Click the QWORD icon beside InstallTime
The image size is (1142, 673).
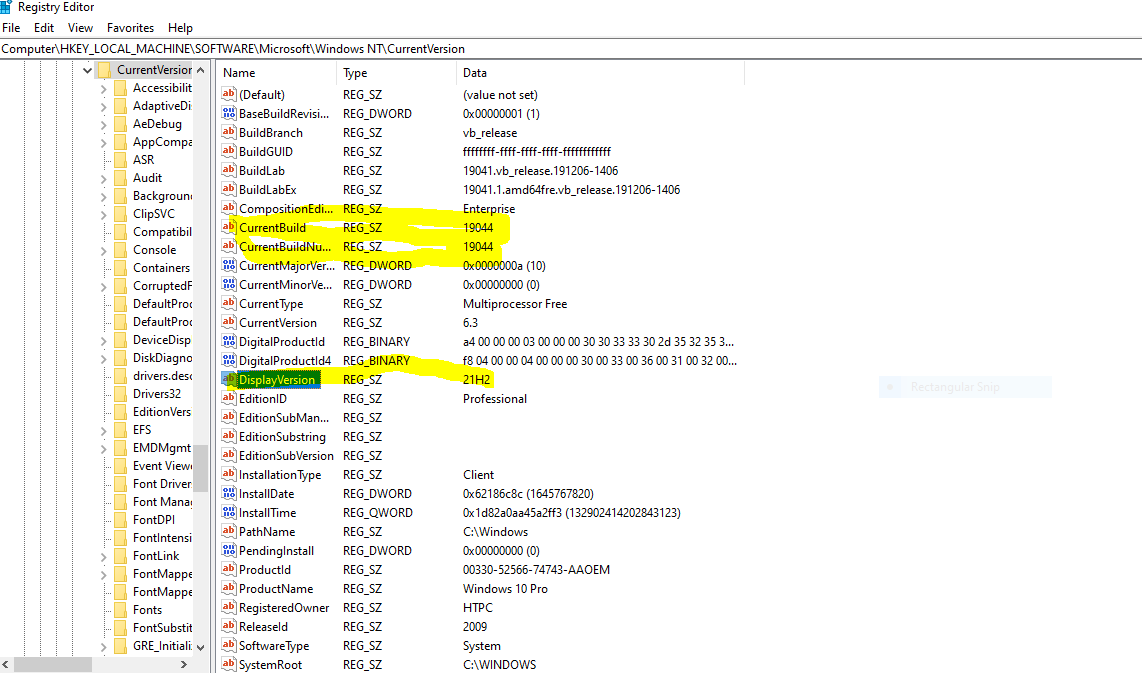click(228, 512)
